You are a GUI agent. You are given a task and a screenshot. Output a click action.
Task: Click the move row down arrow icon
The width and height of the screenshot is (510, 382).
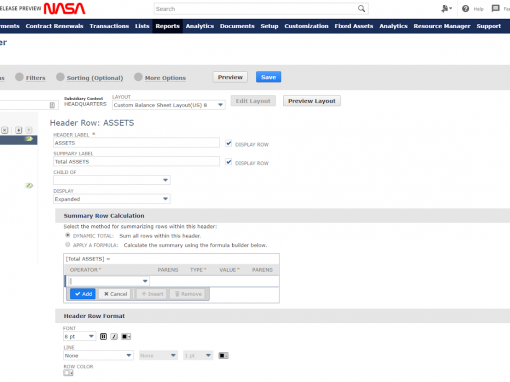[x=19, y=130]
